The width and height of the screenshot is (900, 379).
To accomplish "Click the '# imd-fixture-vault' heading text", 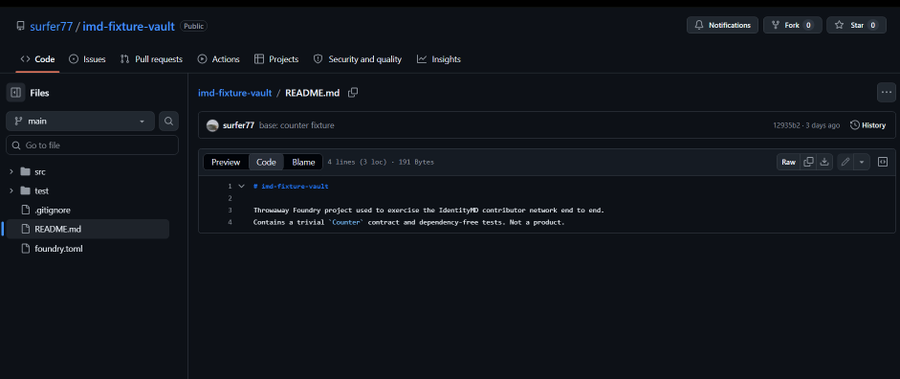I will (291, 187).
